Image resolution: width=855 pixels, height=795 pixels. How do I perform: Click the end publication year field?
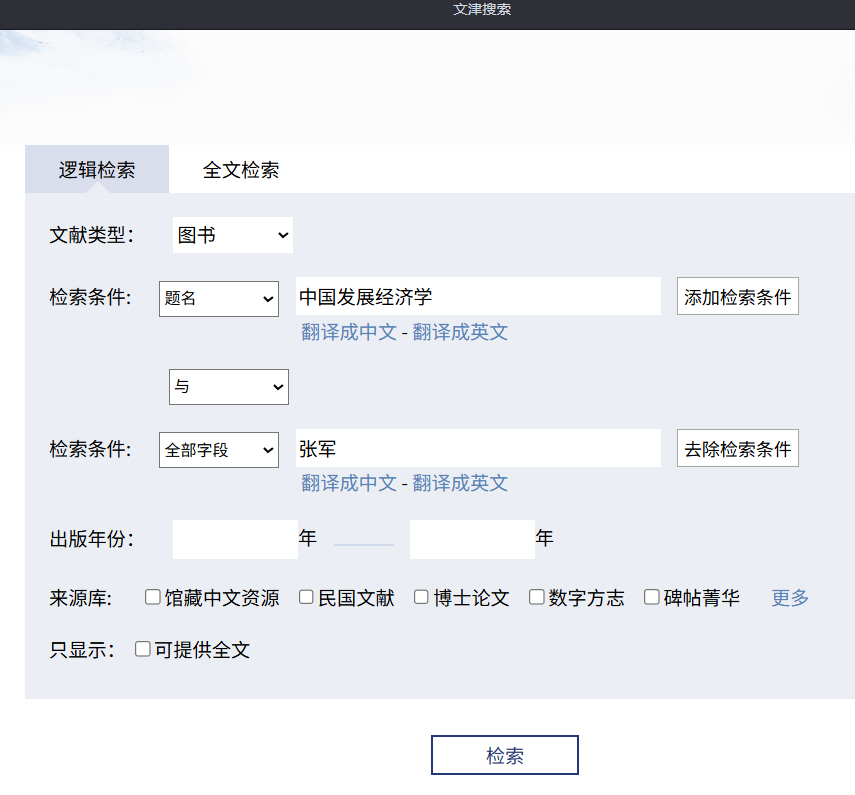click(472, 539)
